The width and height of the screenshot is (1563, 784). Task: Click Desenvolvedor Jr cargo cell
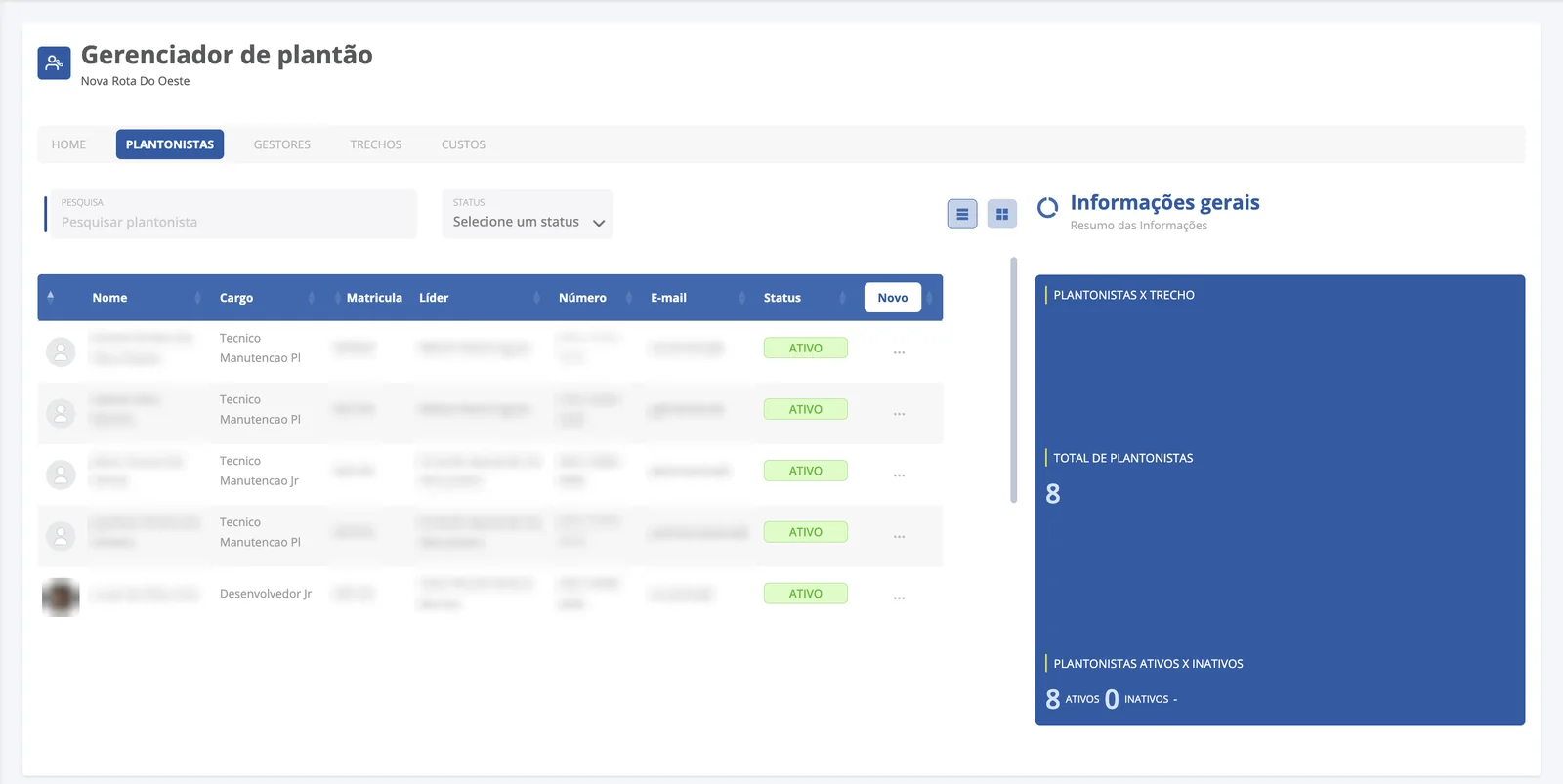(266, 594)
